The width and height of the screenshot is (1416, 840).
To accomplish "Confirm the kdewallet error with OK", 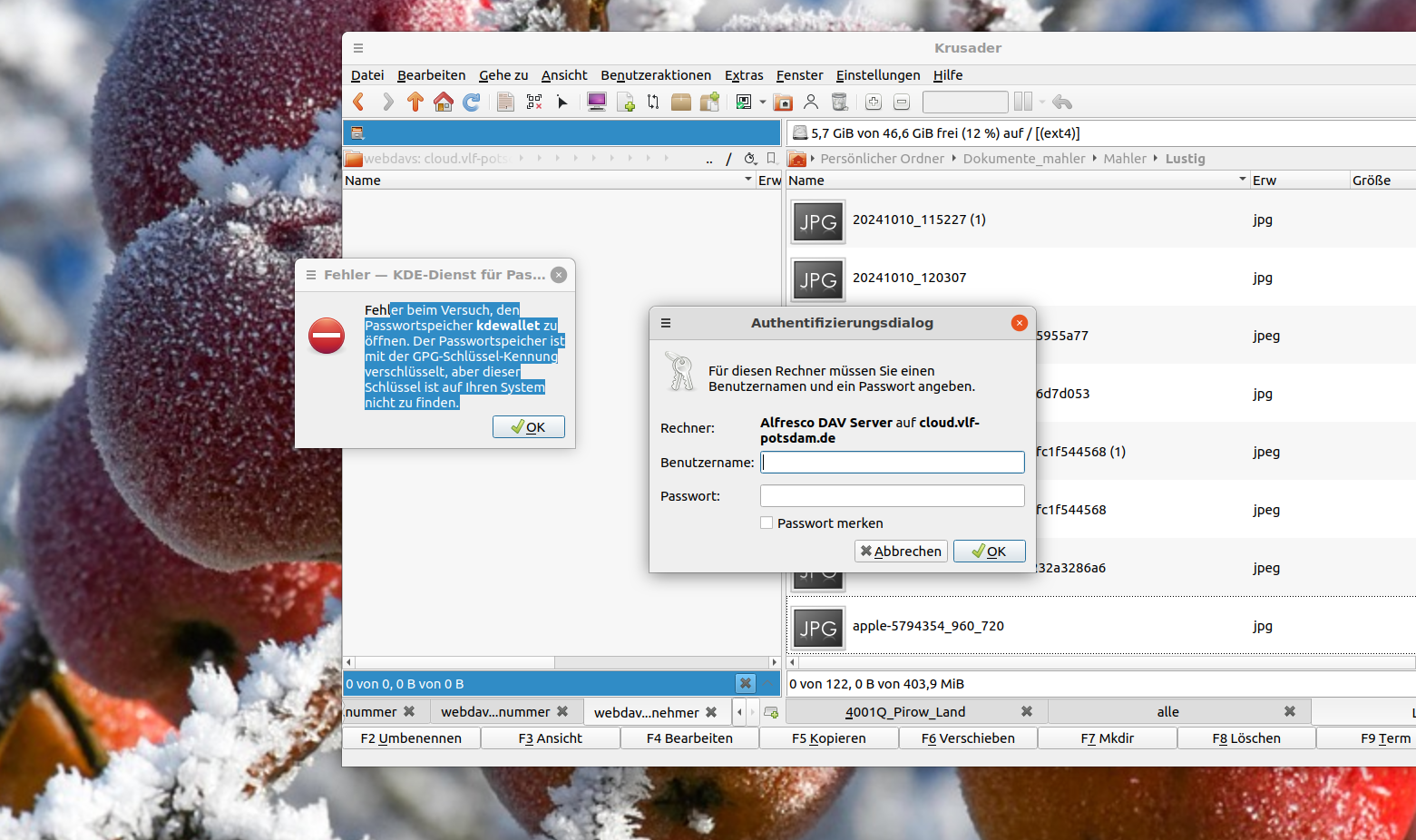I will pyautogui.click(x=528, y=427).
